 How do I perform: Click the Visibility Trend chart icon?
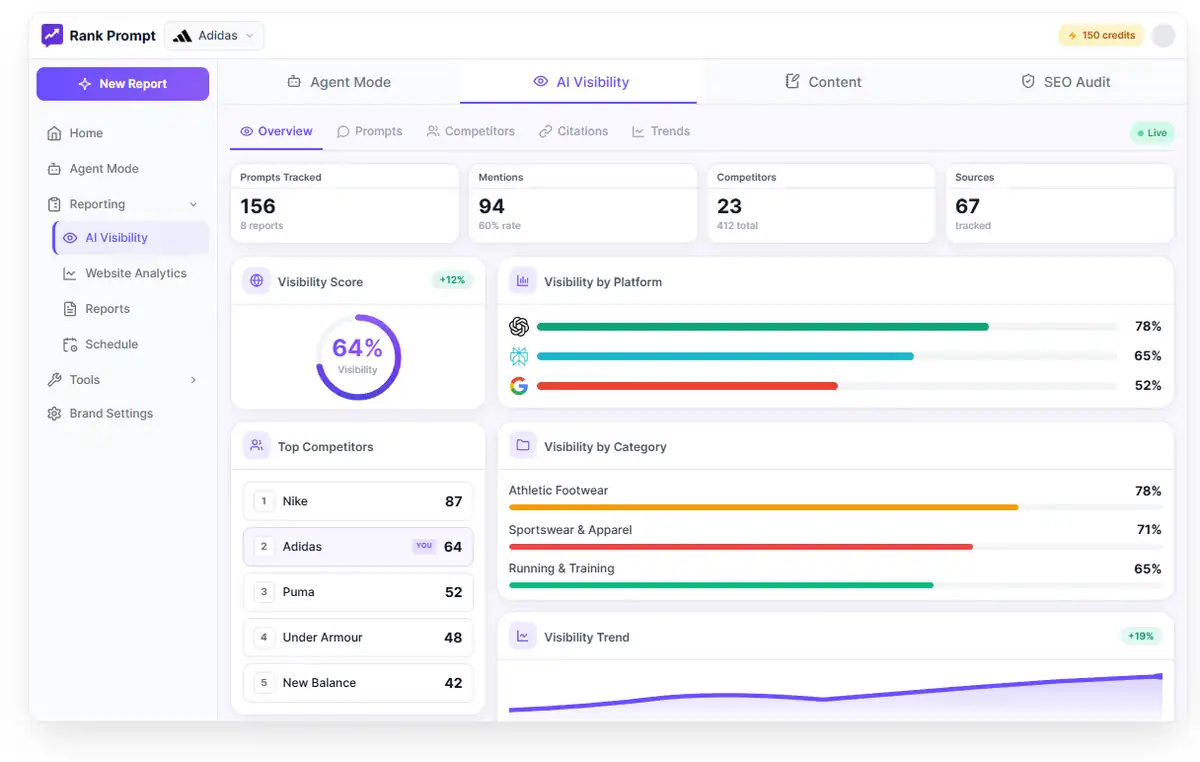(x=523, y=636)
